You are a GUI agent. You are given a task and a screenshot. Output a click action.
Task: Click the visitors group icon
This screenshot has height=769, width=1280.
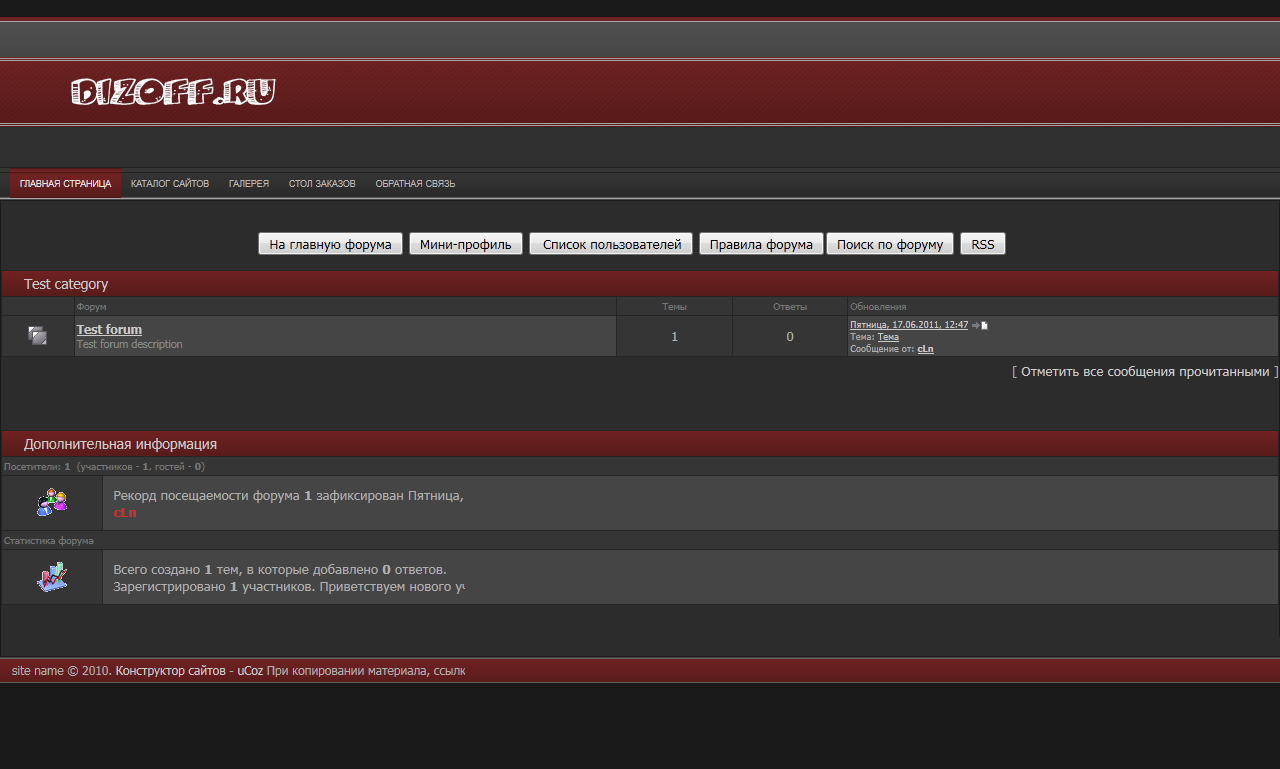[52, 502]
